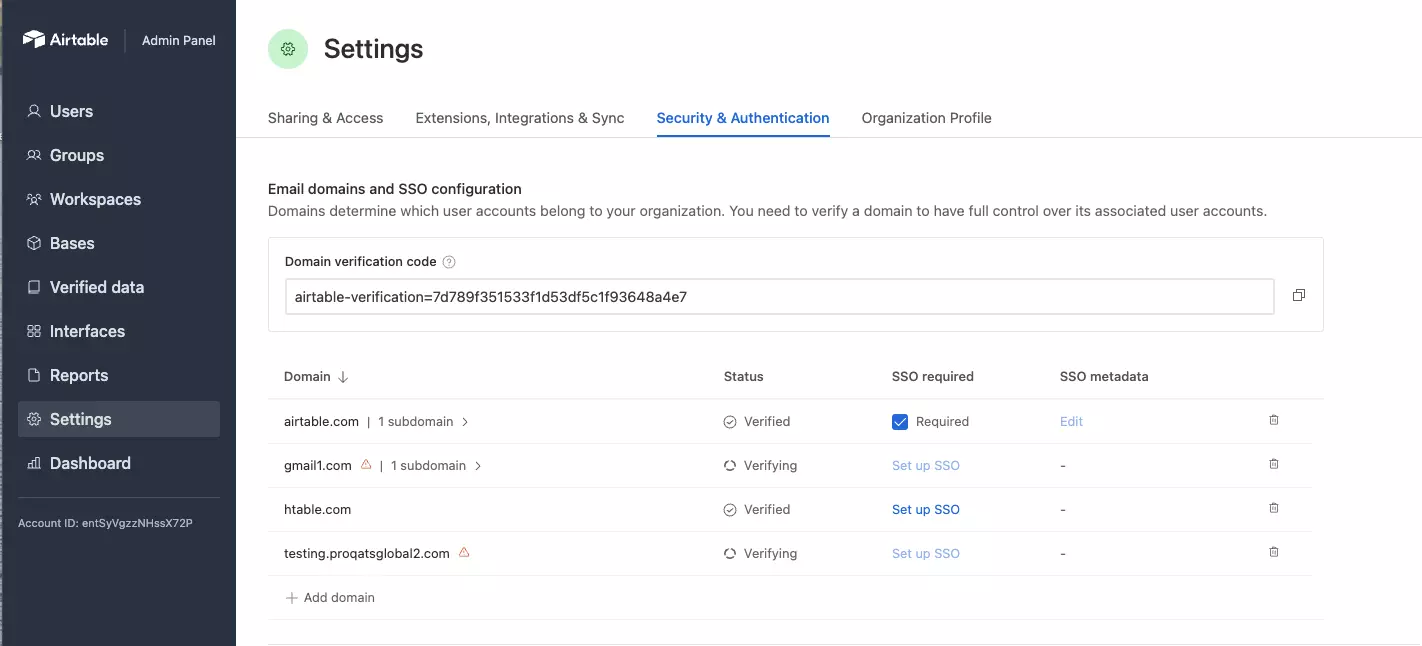This screenshot has height=646, width=1422.
Task: Expand gmail1.com subdomain chevron
Action: (x=478, y=466)
